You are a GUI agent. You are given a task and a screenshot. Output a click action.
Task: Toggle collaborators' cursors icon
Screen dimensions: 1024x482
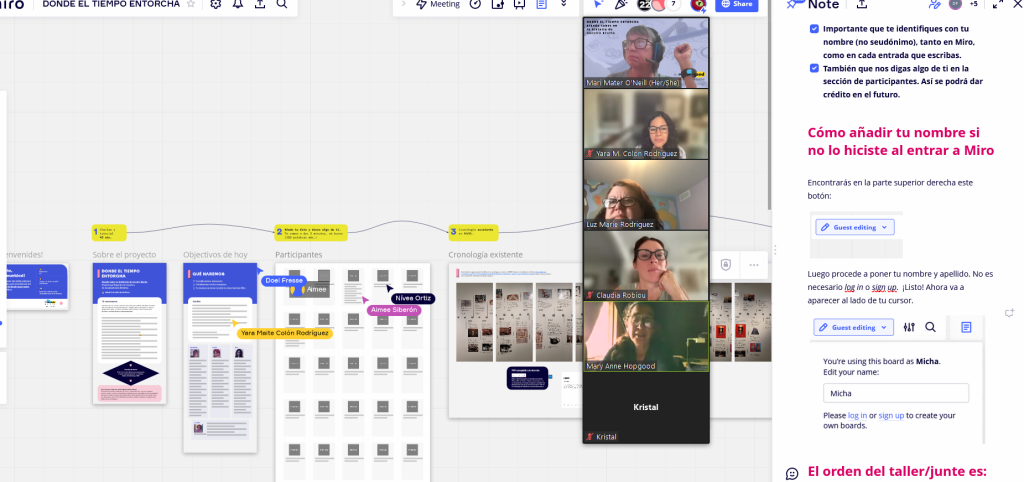point(598,4)
